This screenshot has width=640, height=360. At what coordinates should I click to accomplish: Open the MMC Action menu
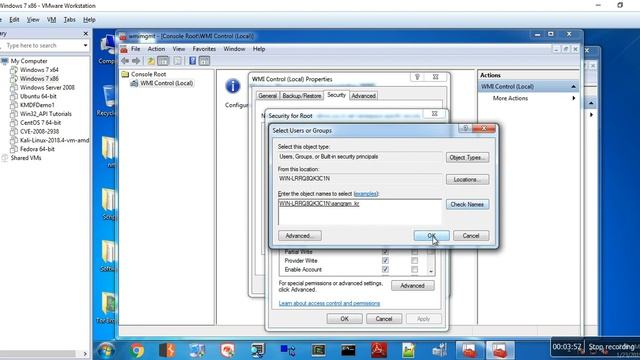156,49
